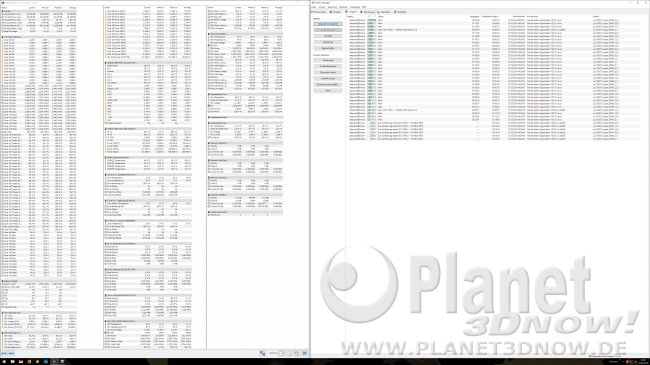Click the Windows Start button
The height and width of the screenshot is (365, 650).
4,362
